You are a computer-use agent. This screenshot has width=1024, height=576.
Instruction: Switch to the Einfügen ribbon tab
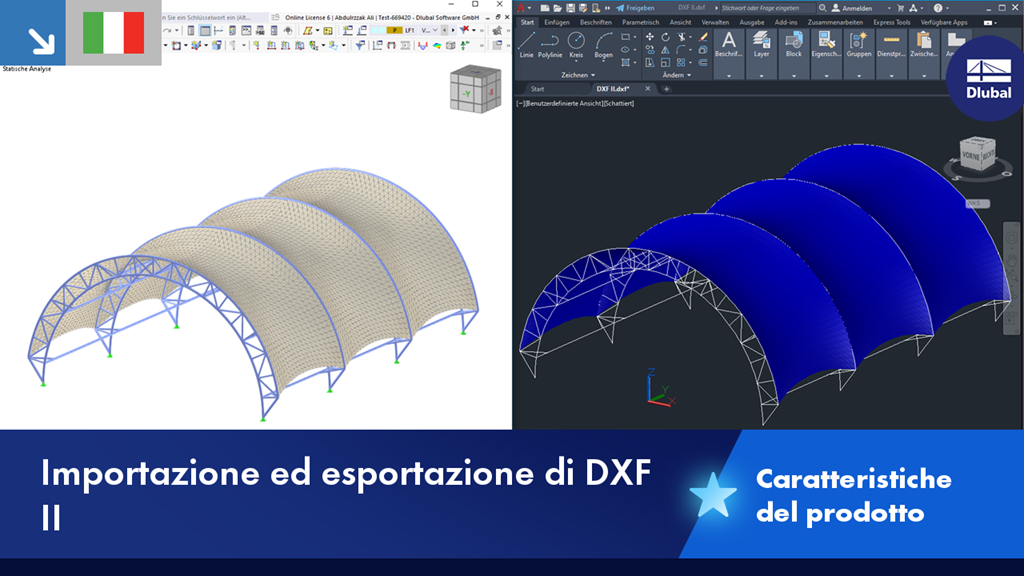coord(557,22)
